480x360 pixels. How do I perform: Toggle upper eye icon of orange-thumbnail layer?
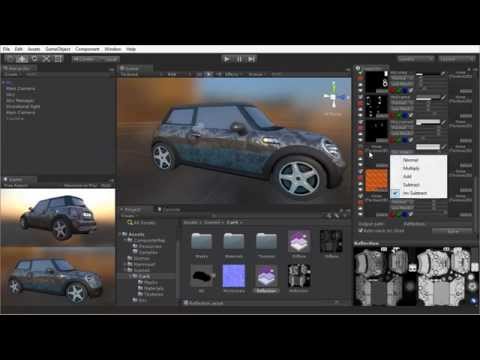pos(360,184)
